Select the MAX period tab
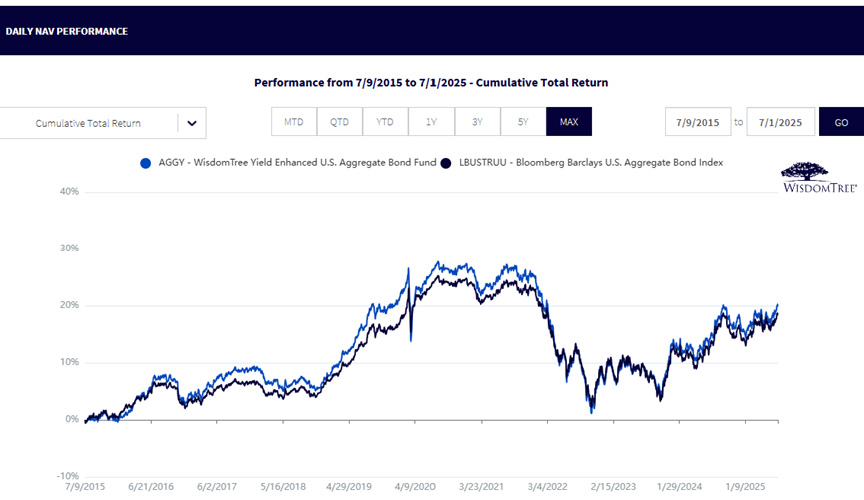This screenshot has height=500, width=864. pos(569,122)
